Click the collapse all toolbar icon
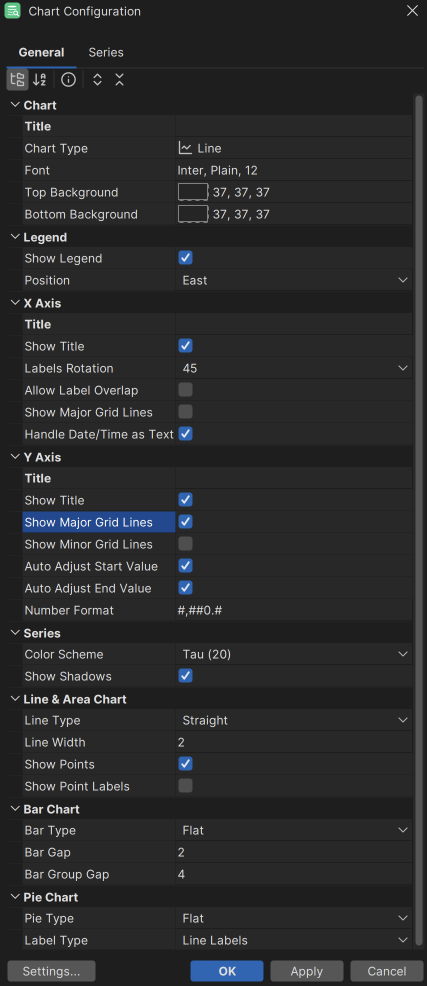The width and height of the screenshot is (427, 986). (x=119, y=80)
